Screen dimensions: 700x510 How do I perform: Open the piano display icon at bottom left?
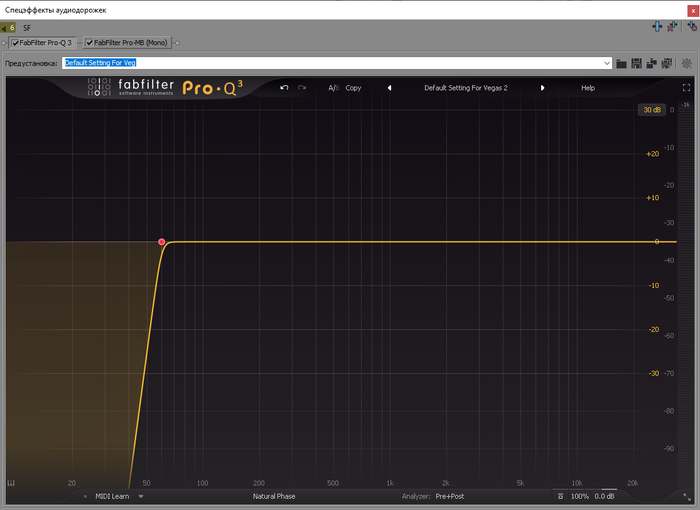[12, 483]
